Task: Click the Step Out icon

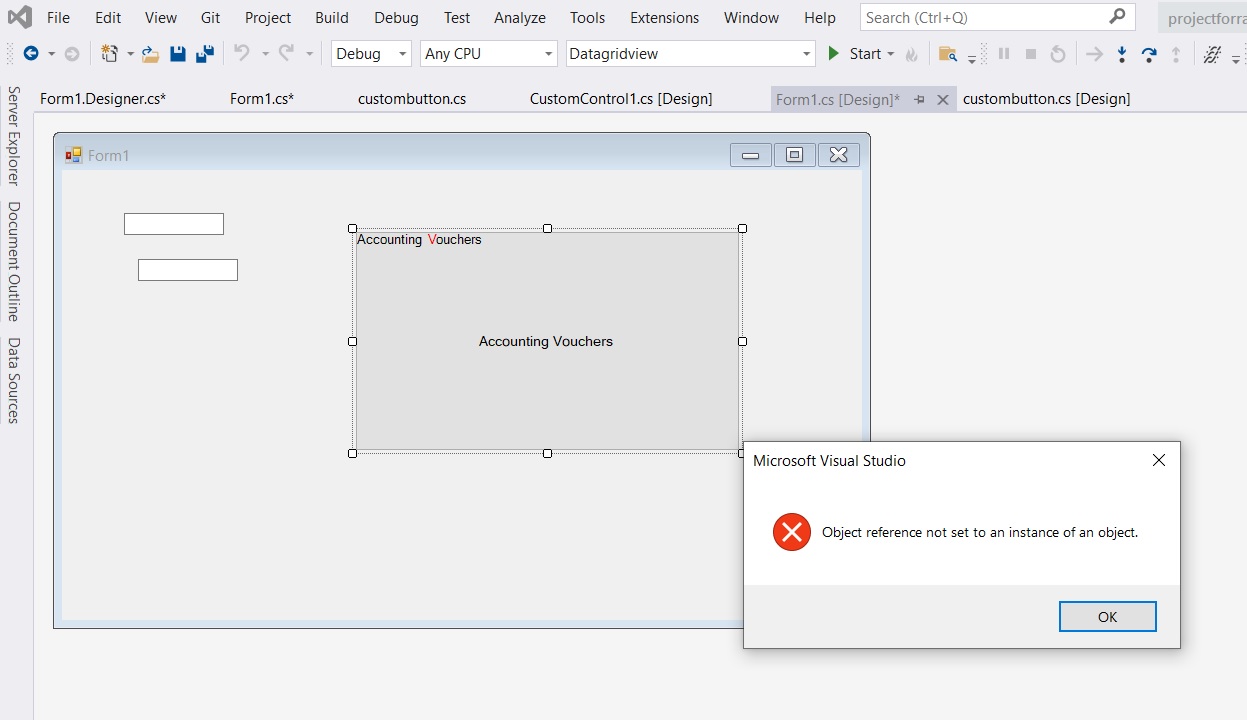Action: (x=1176, y=54)
